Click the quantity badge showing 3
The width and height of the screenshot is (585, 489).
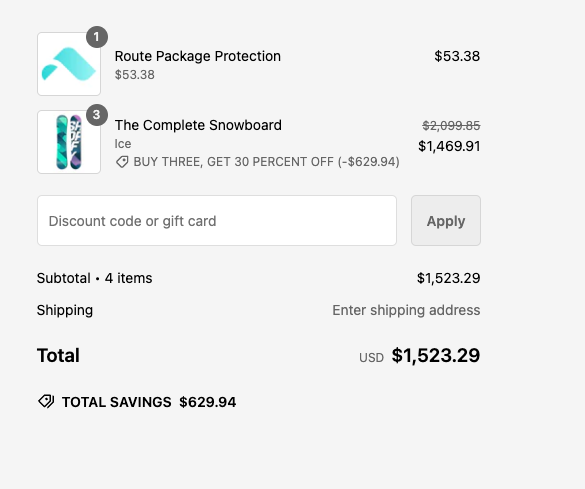pyautogui.click(x=97, y=115)
